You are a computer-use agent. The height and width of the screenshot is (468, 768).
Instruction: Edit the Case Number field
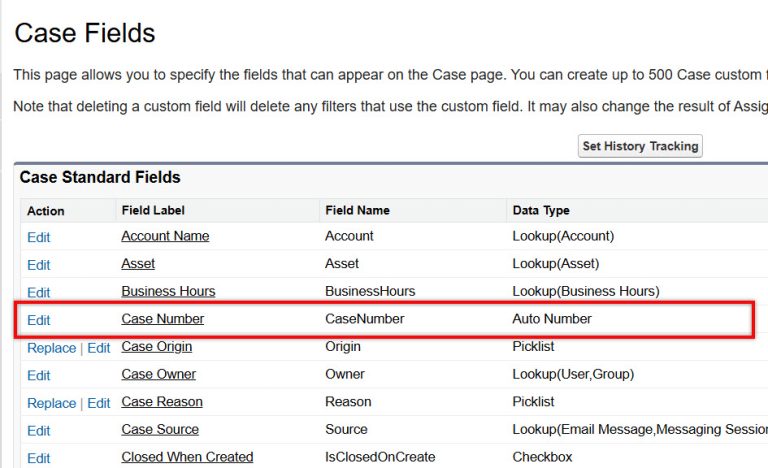tap(39, 320)
